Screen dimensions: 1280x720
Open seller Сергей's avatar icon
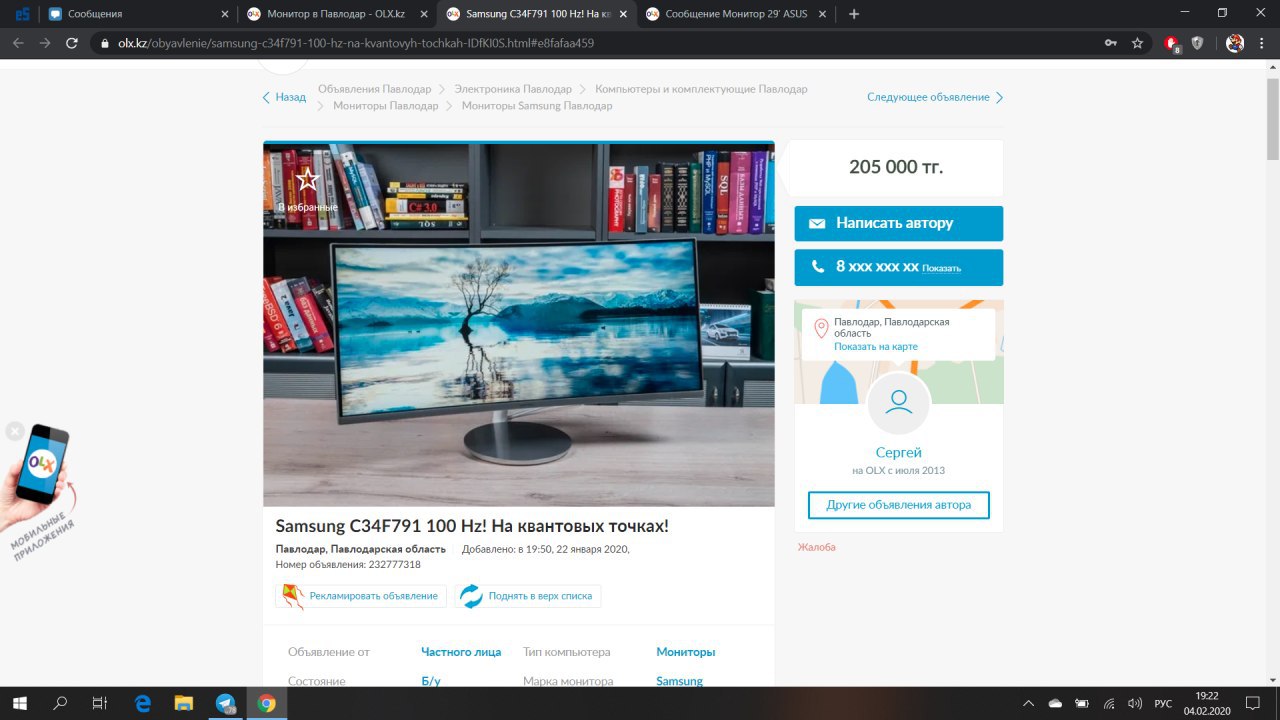[x=899, y=403]
